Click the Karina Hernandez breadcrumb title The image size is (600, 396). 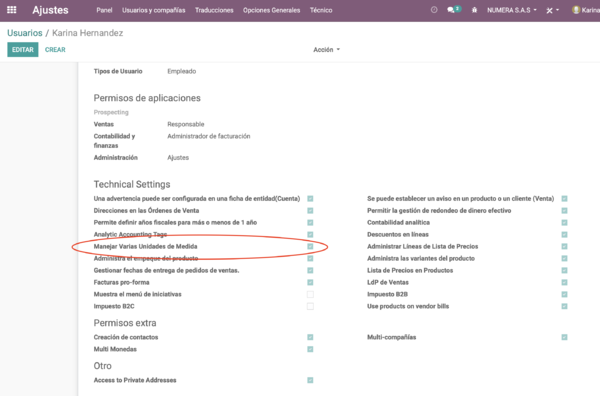pyautogui.click(x=88, y=33)
